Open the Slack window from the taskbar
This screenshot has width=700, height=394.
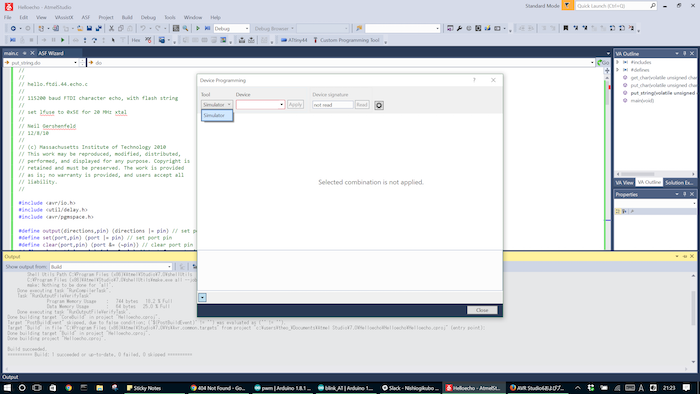click(411, 388)
